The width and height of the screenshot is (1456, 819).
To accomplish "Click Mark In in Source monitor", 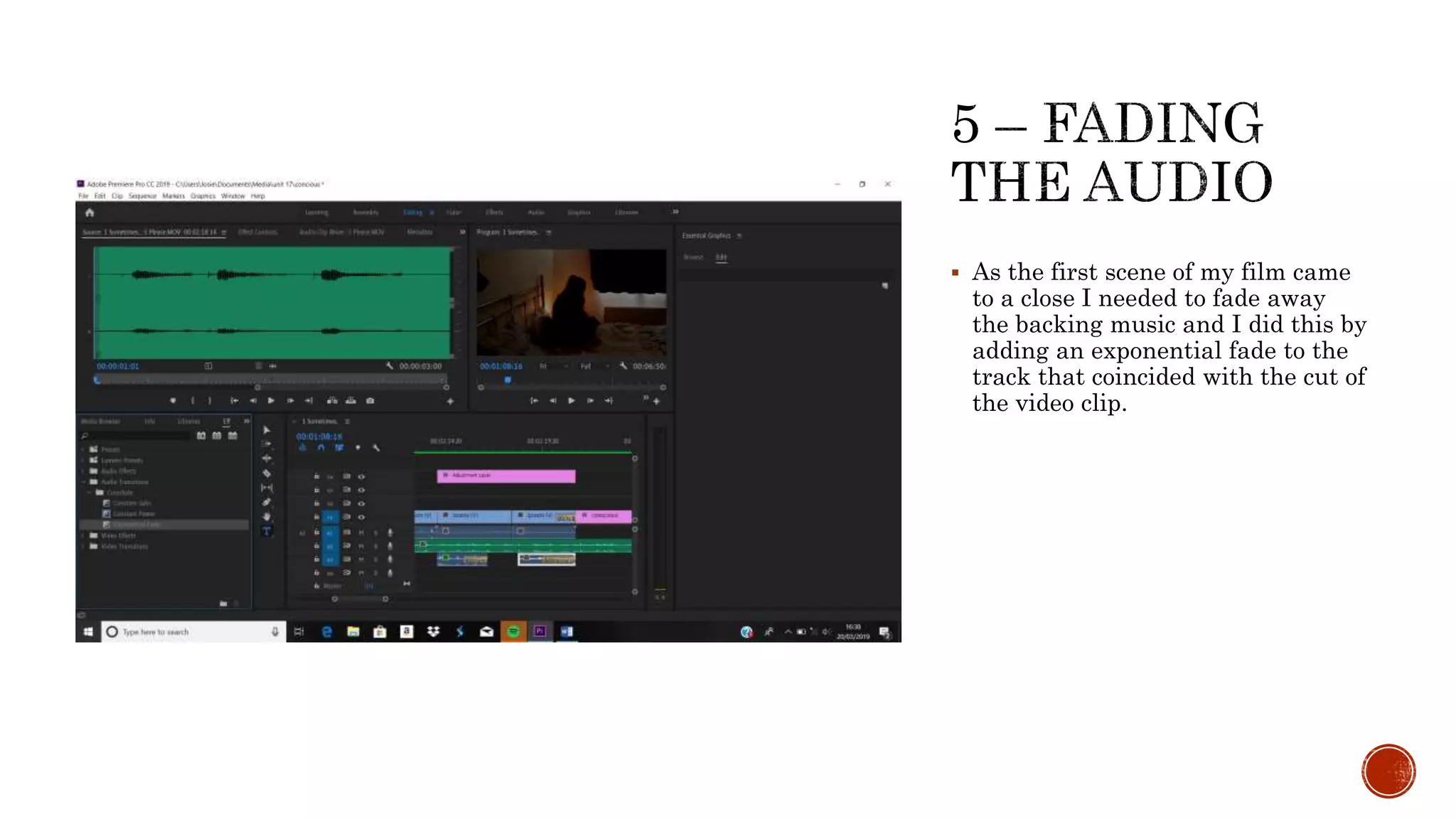I will (x=193, y=401).
